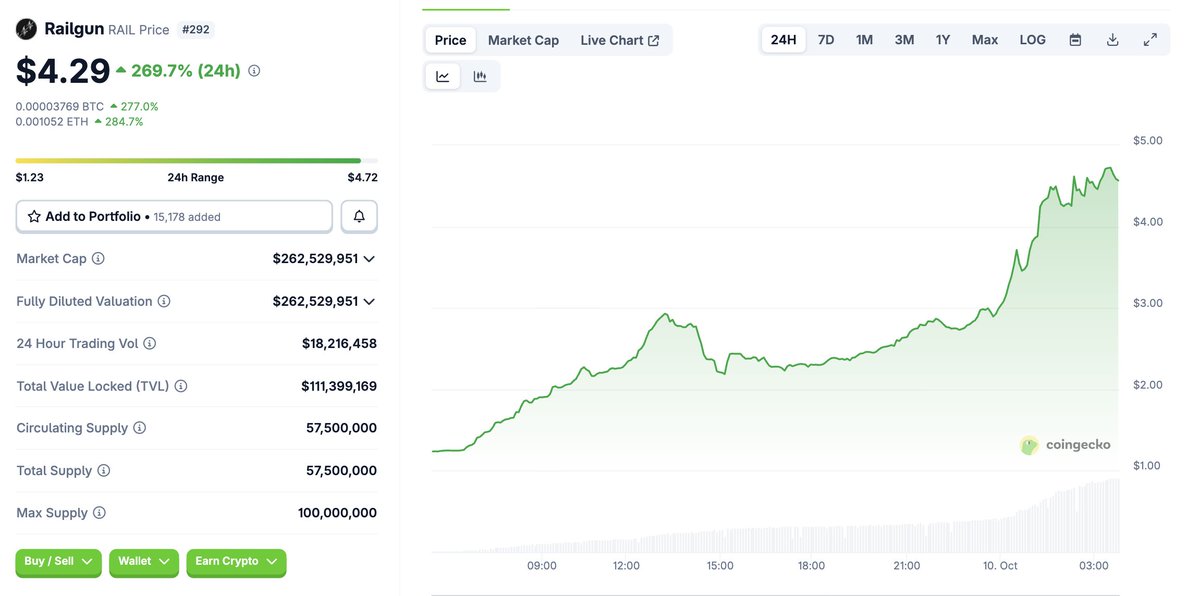Open the Wallet dropdown

click(x=144, y=562)
